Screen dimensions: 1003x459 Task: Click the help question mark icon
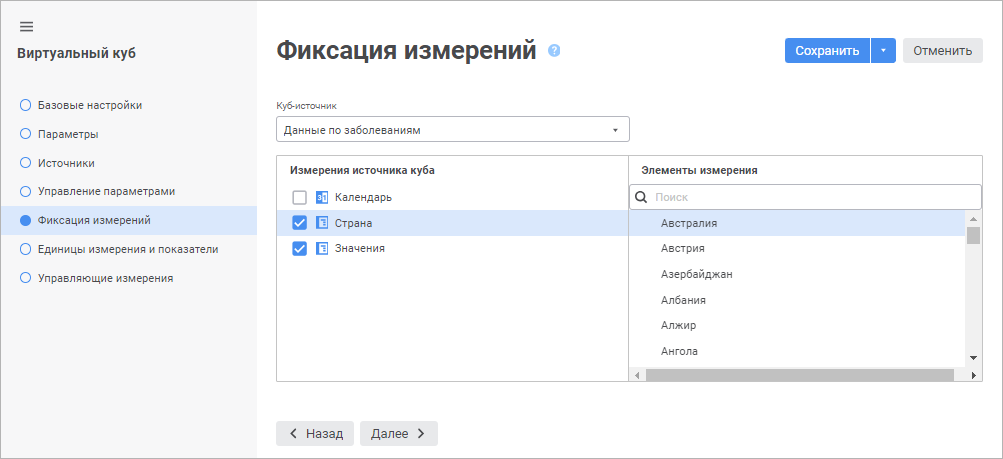(554, 51)
